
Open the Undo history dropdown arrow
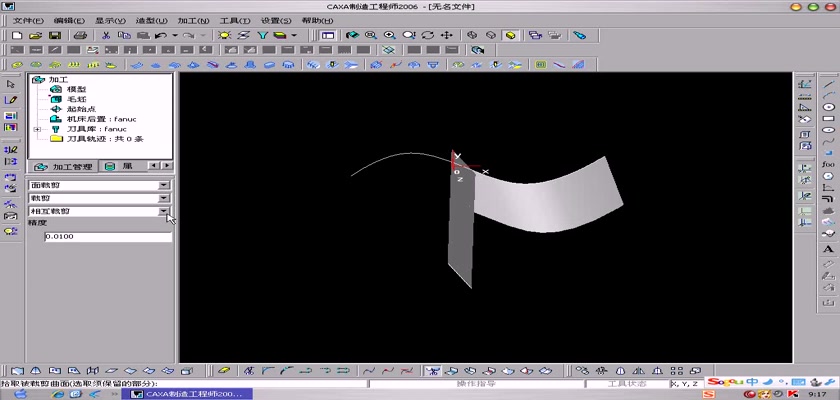point(175,35)
